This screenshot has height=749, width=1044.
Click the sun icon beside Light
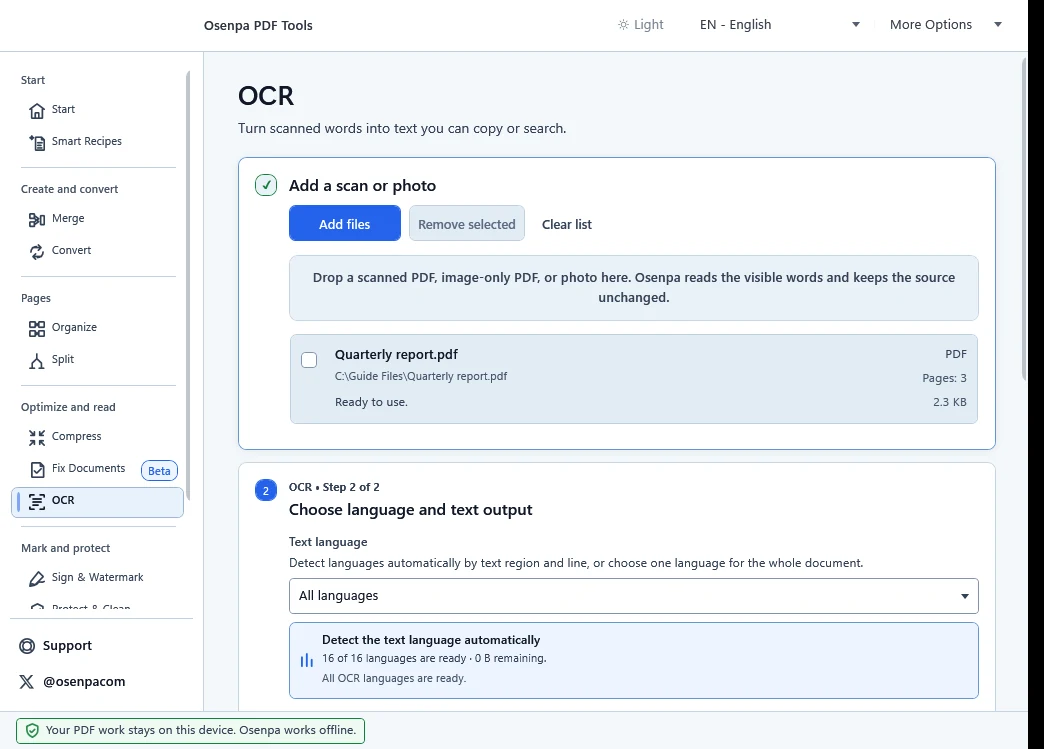[623, 25]
